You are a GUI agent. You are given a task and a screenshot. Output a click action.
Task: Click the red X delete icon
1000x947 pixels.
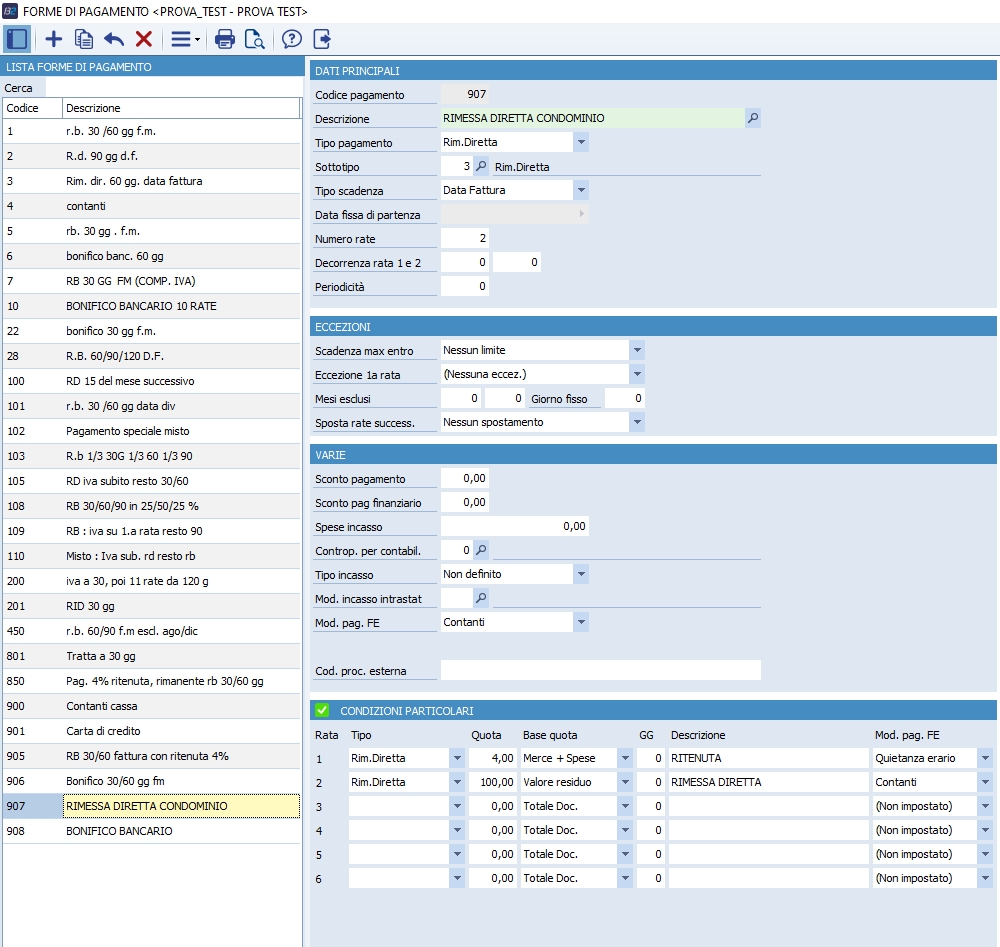tap(144, 39)
